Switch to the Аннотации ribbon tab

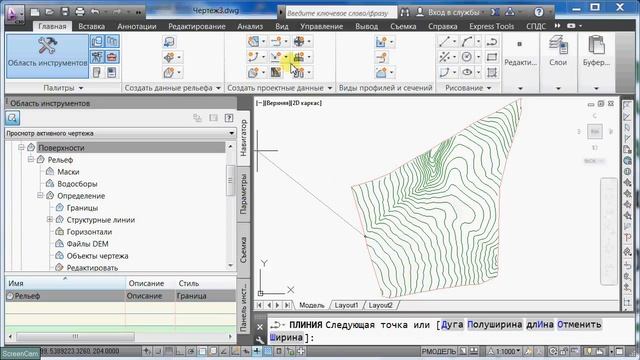click(x=137, y=26)
